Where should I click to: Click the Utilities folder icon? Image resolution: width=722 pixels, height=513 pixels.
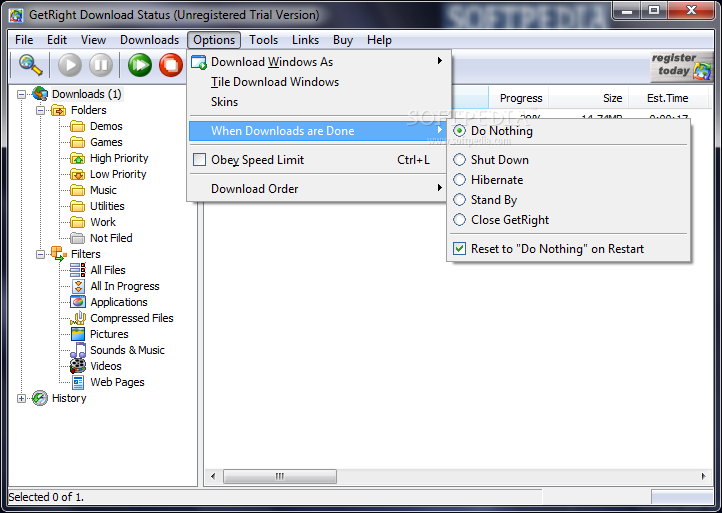77,206
